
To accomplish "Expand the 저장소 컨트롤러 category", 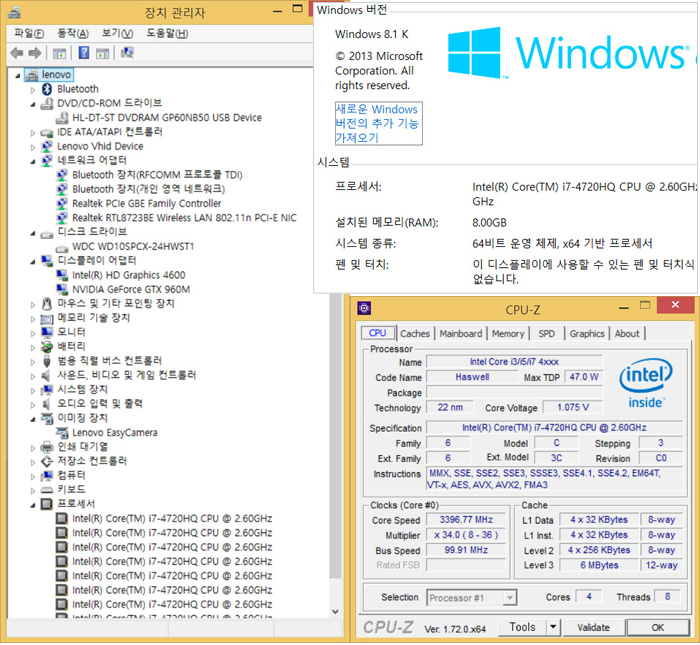I will point(33,462).
